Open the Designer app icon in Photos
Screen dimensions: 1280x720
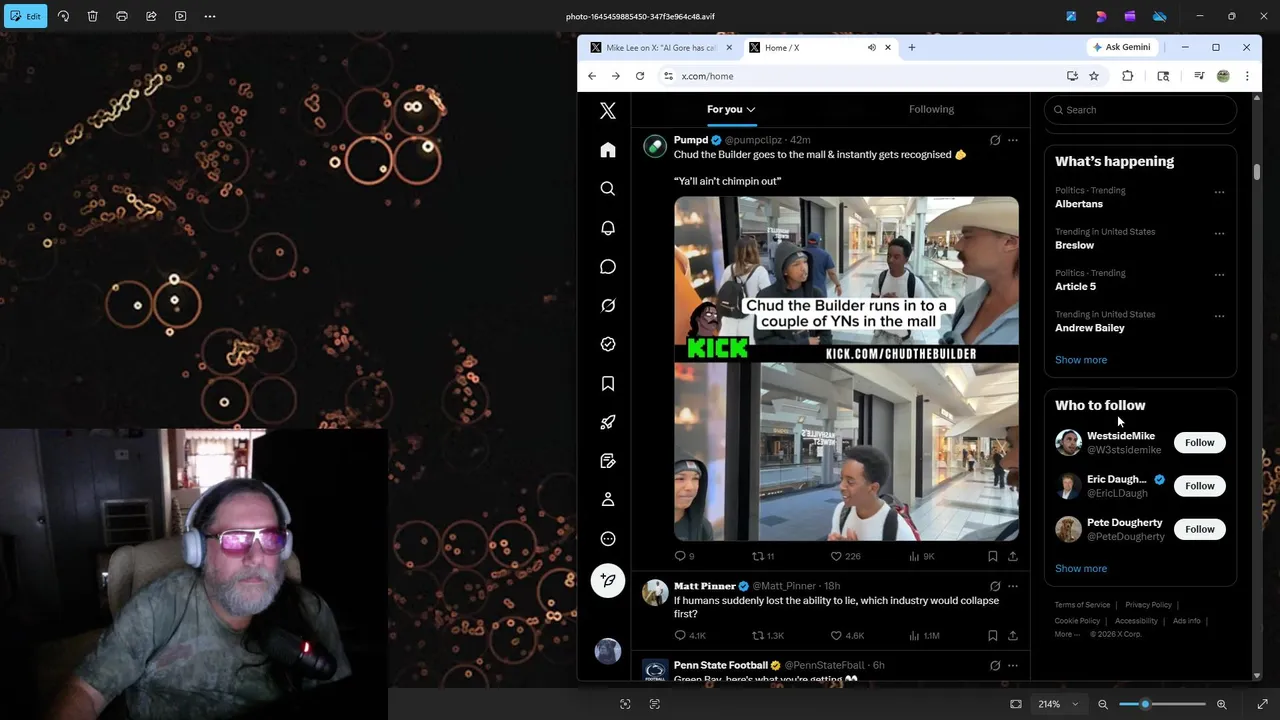pyautogui.click(x=1101, y=16)
